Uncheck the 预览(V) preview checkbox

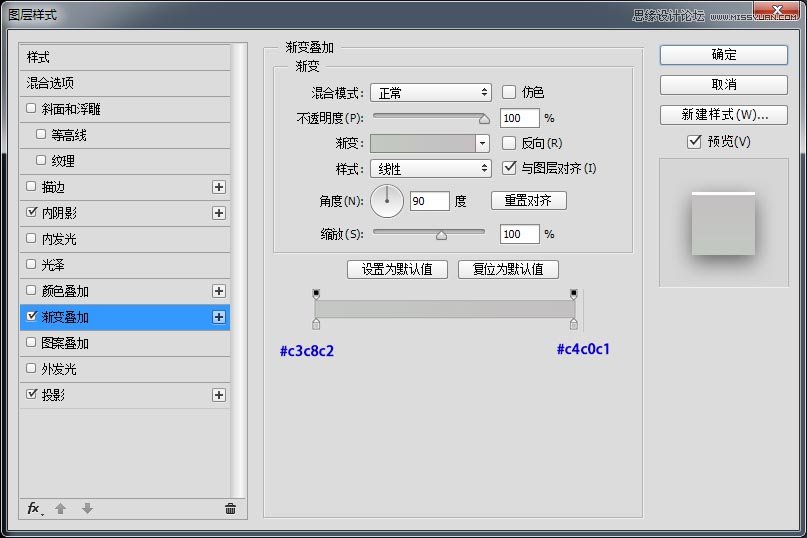(694, 141)
